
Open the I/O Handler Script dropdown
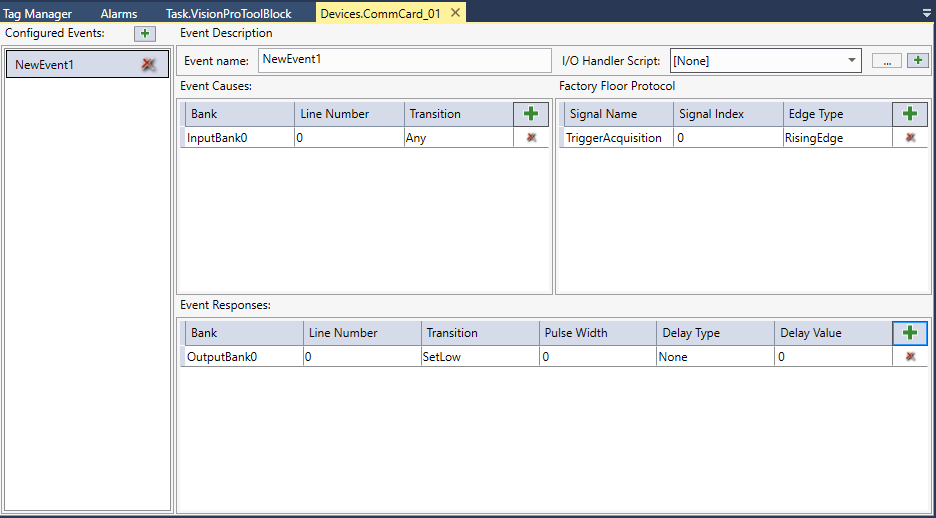(851, 61)
